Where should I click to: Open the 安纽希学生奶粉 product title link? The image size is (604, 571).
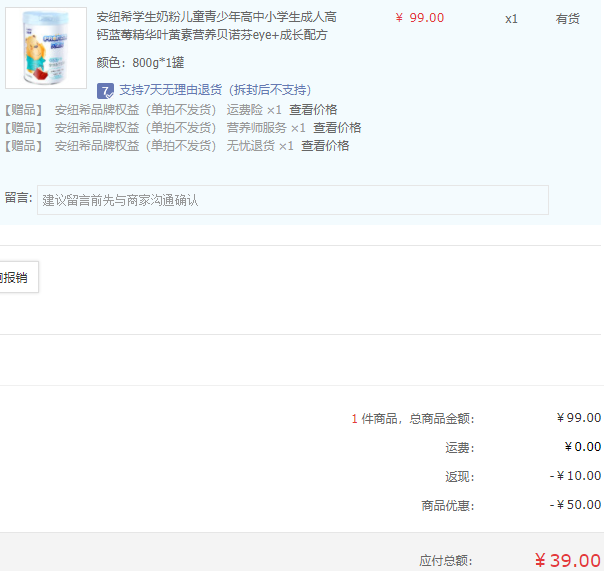[x=216, y=26]
